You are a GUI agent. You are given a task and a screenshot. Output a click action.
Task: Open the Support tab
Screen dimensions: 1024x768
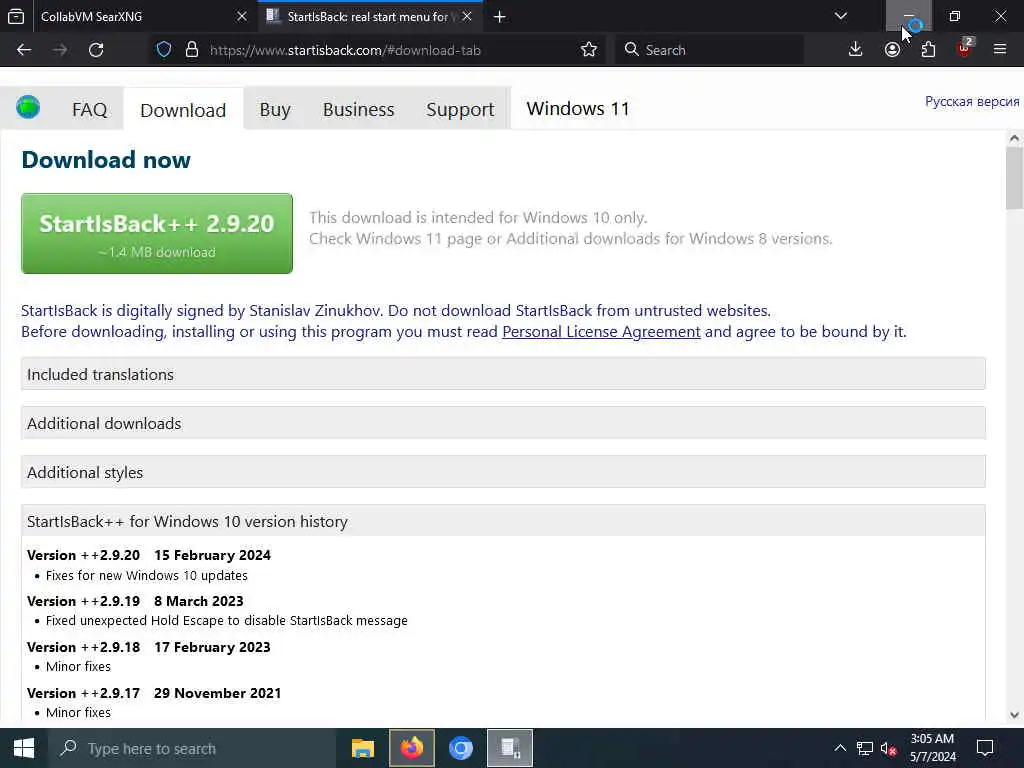pos(460,109)
